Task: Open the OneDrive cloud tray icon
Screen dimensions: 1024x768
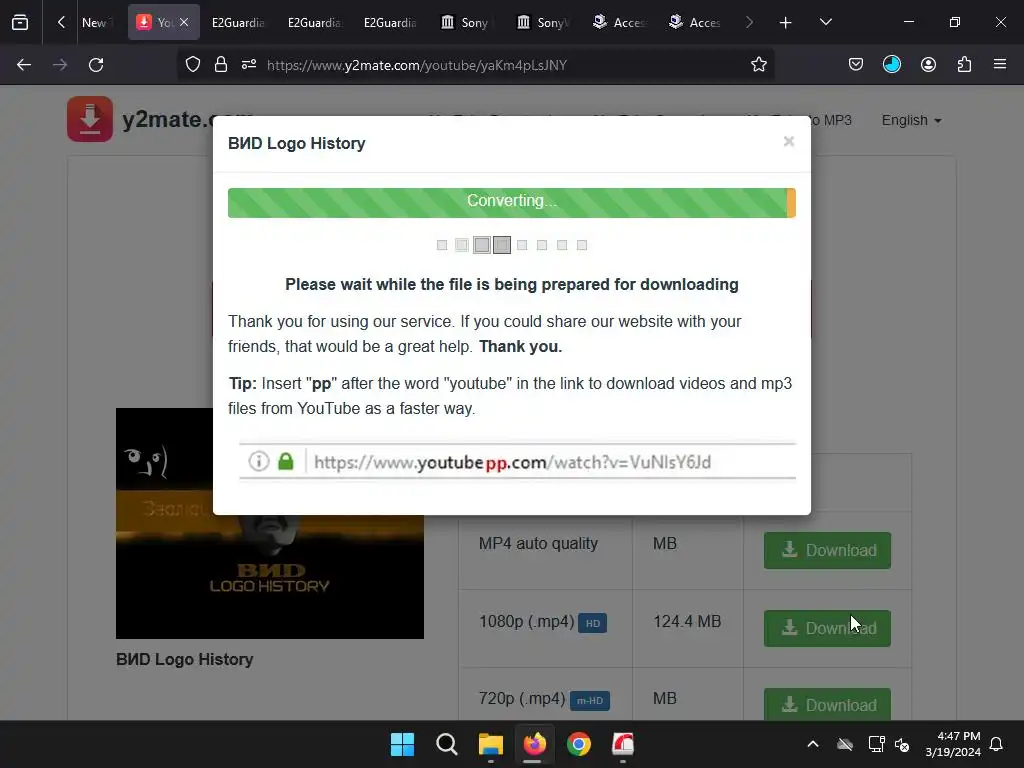Action: pos(845,744)
